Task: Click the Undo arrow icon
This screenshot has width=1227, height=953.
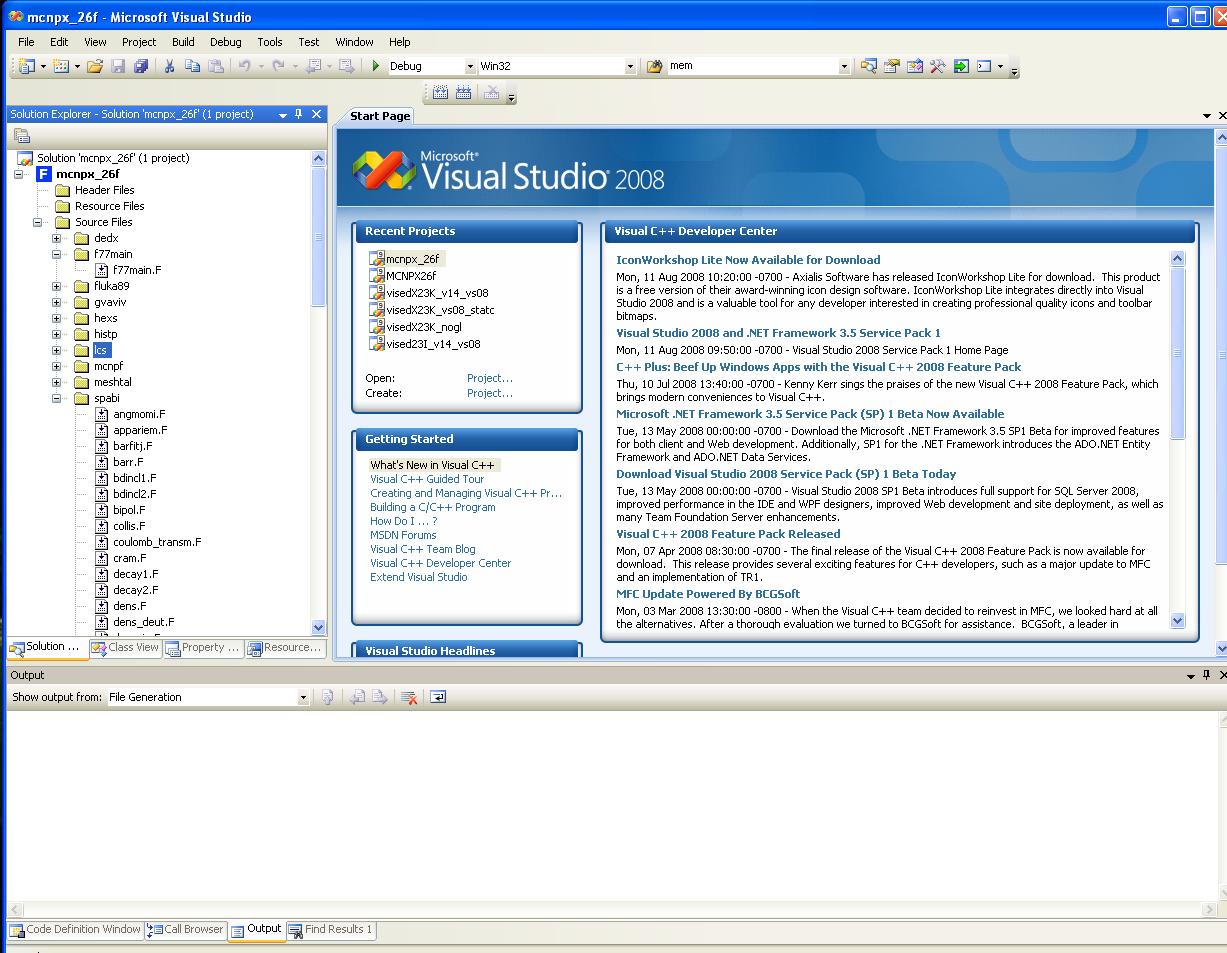Action: pyautogui.click(x=244, y=66)
